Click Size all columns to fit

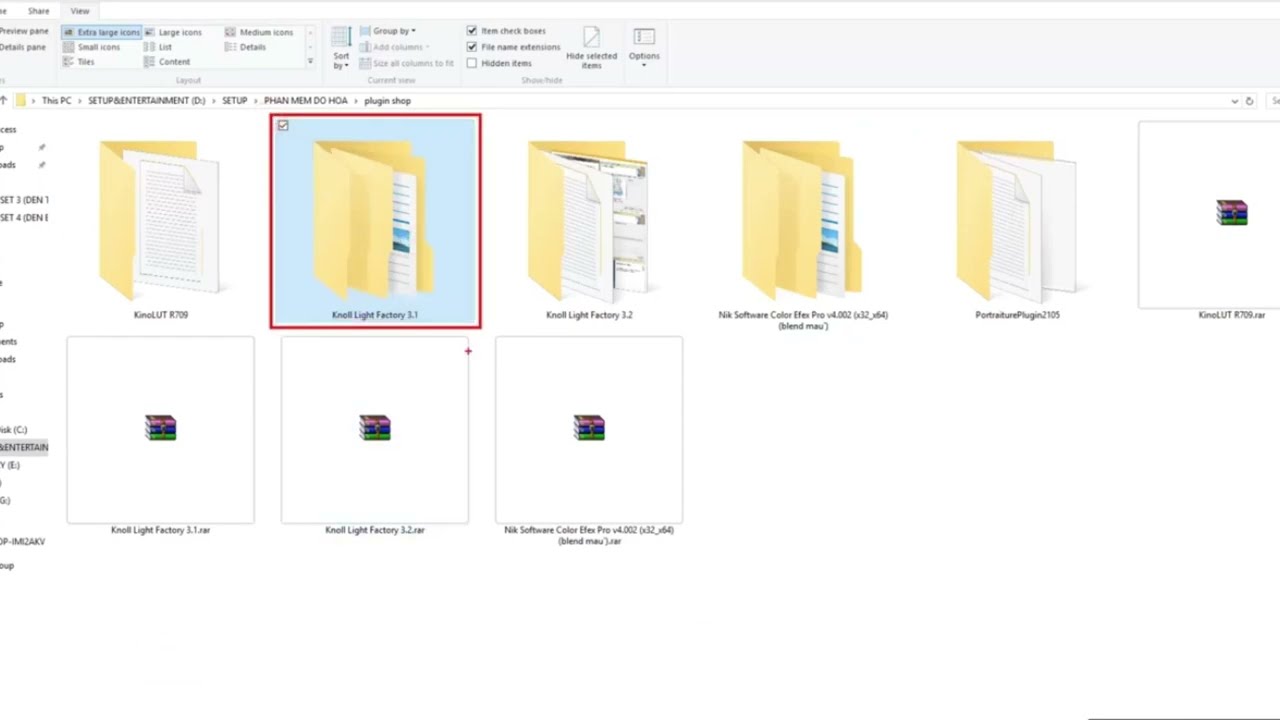click(407, 63)
